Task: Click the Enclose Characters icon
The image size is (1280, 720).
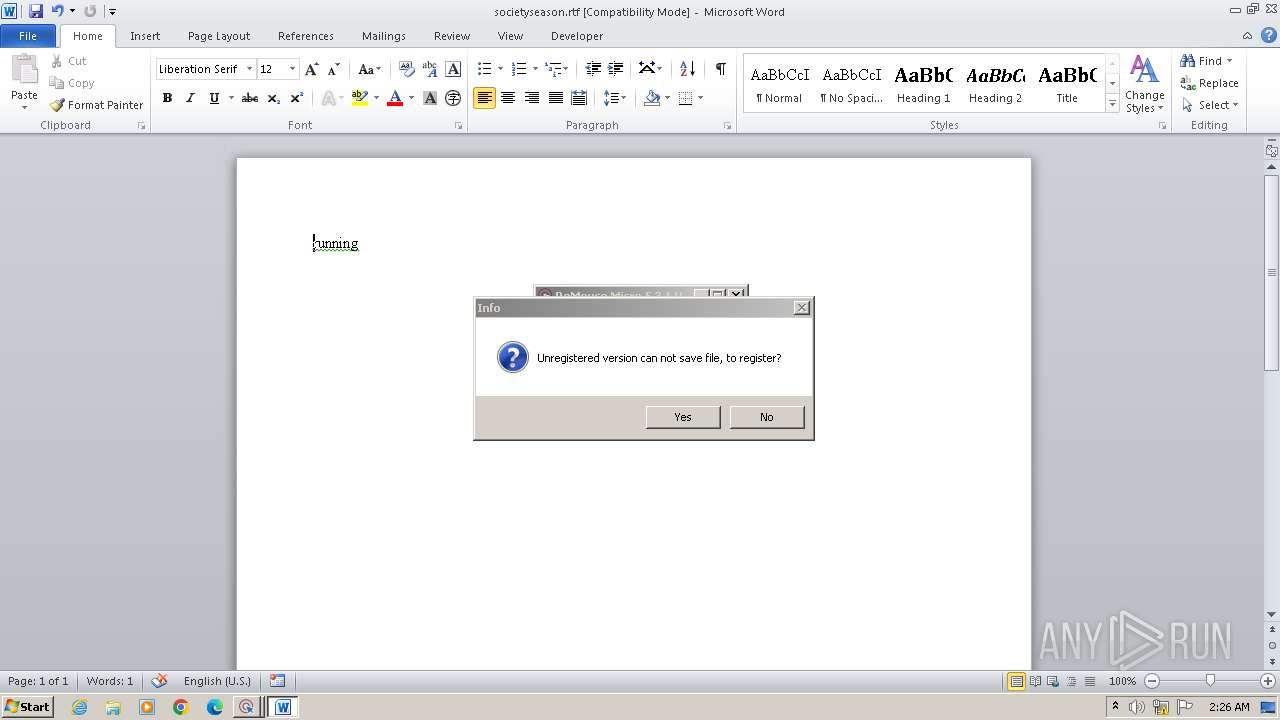Action: pyautogui.click(x=453, y=98)
